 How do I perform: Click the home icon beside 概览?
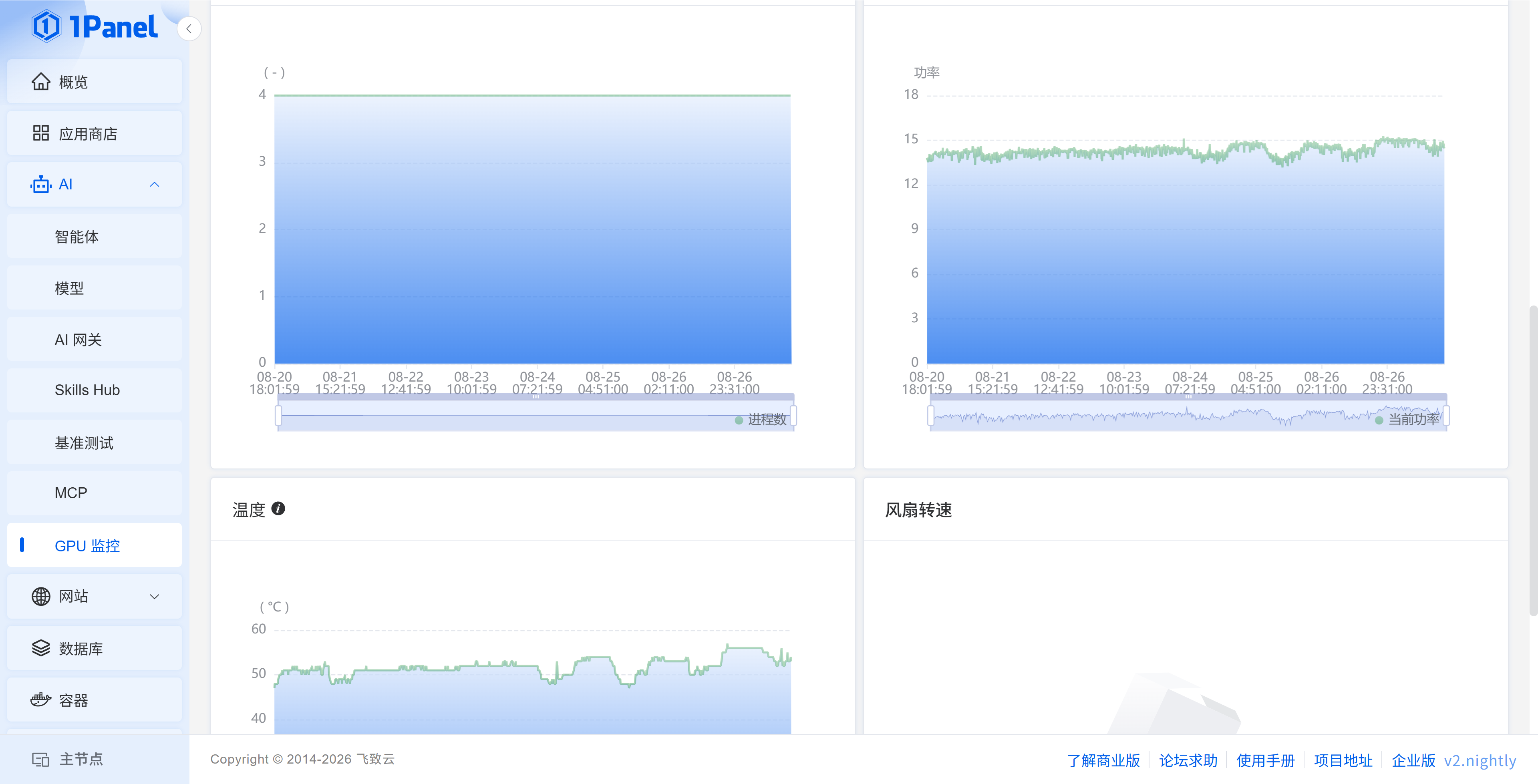(x=41, y=82)
